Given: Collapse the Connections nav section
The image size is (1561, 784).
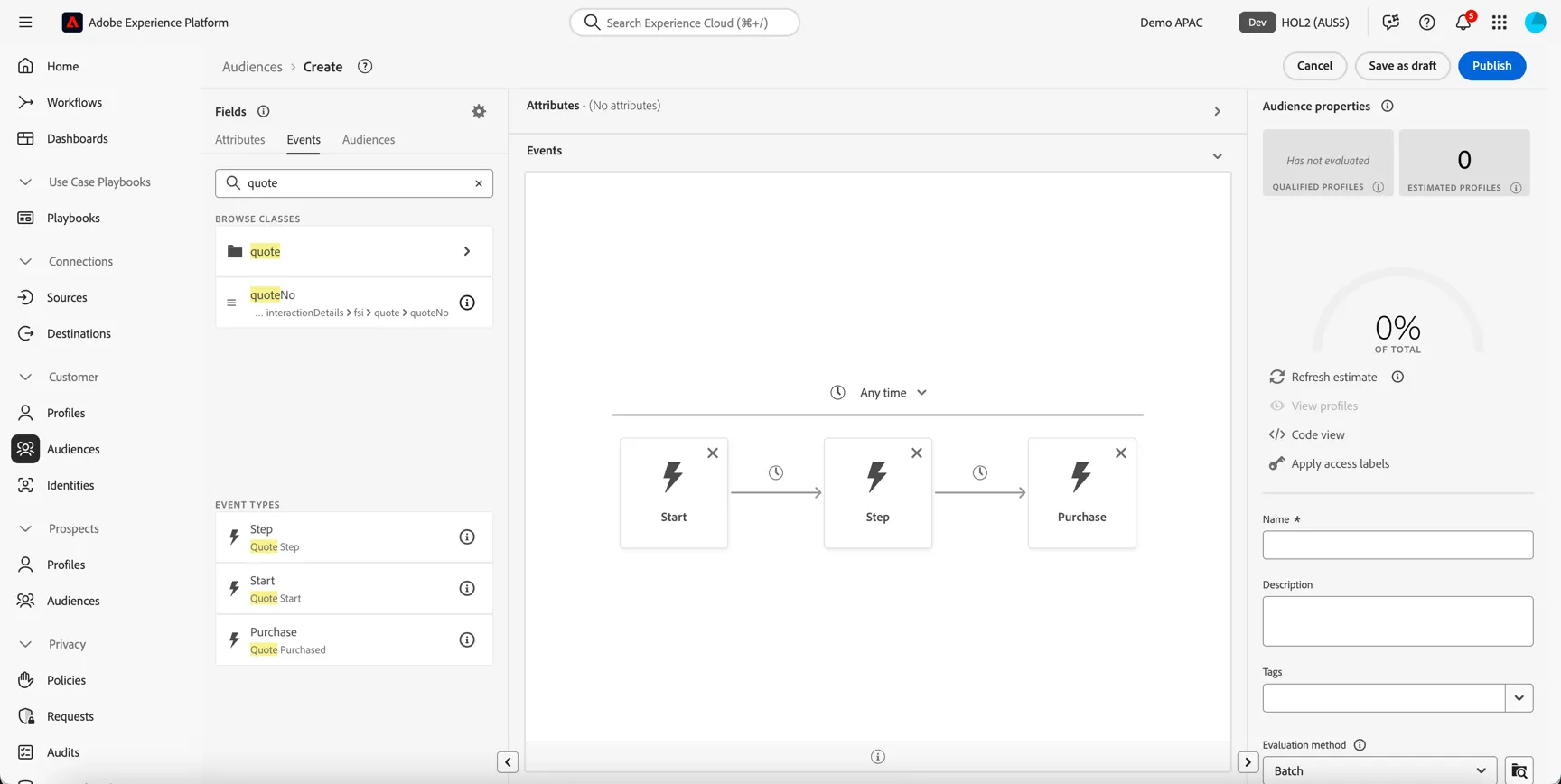Looking at the screenshot, I should (x=25, y=261).
